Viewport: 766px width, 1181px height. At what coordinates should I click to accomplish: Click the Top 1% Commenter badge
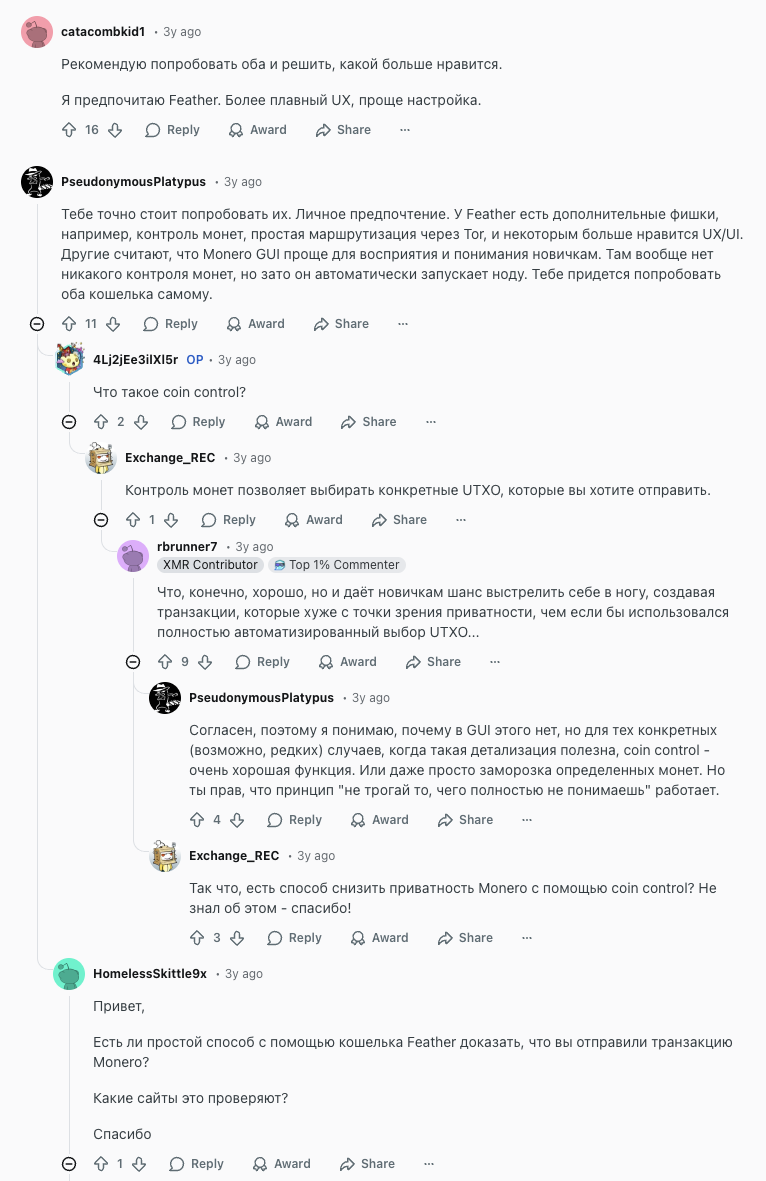pos(336,565)
